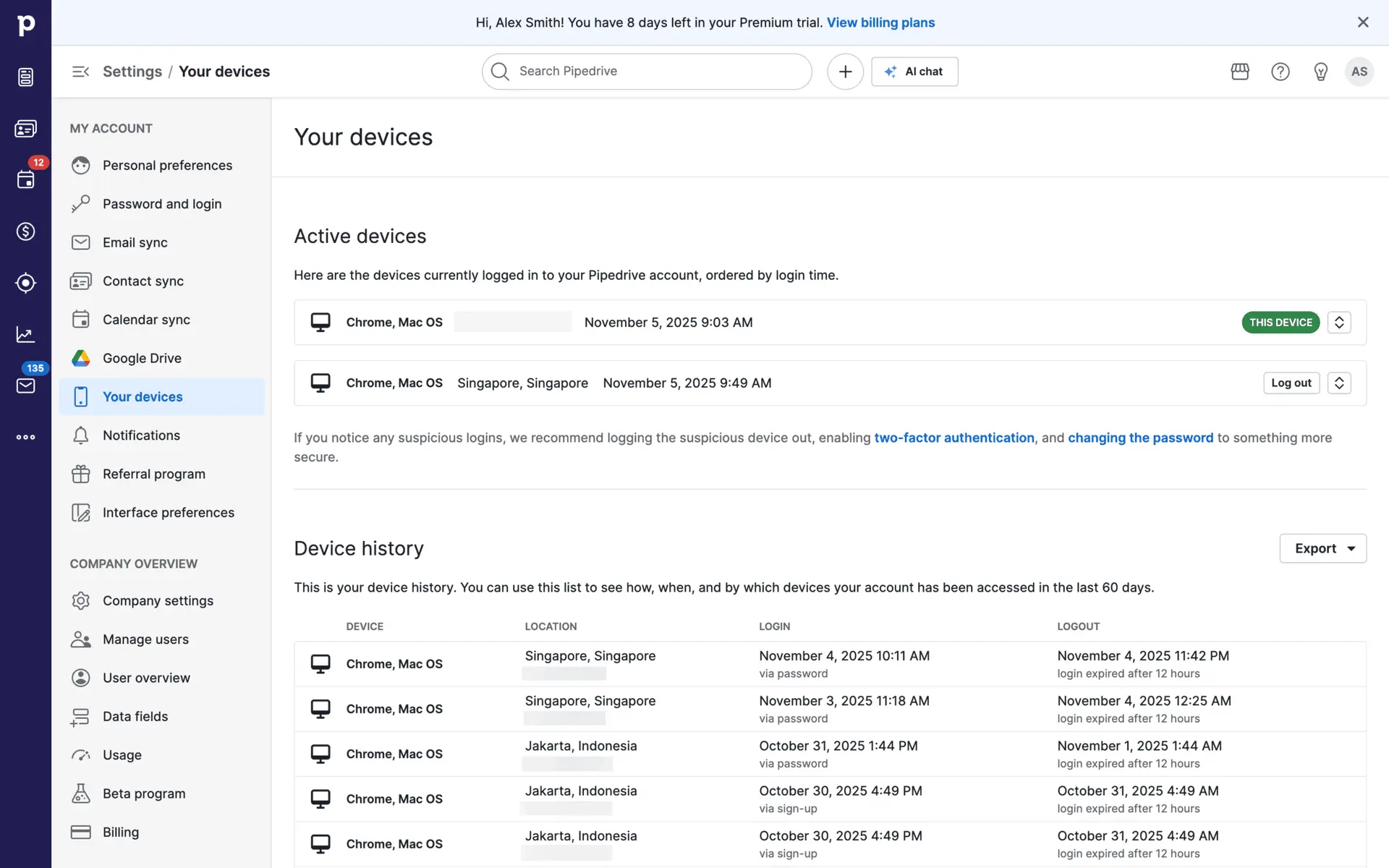Collapse the navigation menu toggle icon

pyautogui.click(x=80, y=72)
